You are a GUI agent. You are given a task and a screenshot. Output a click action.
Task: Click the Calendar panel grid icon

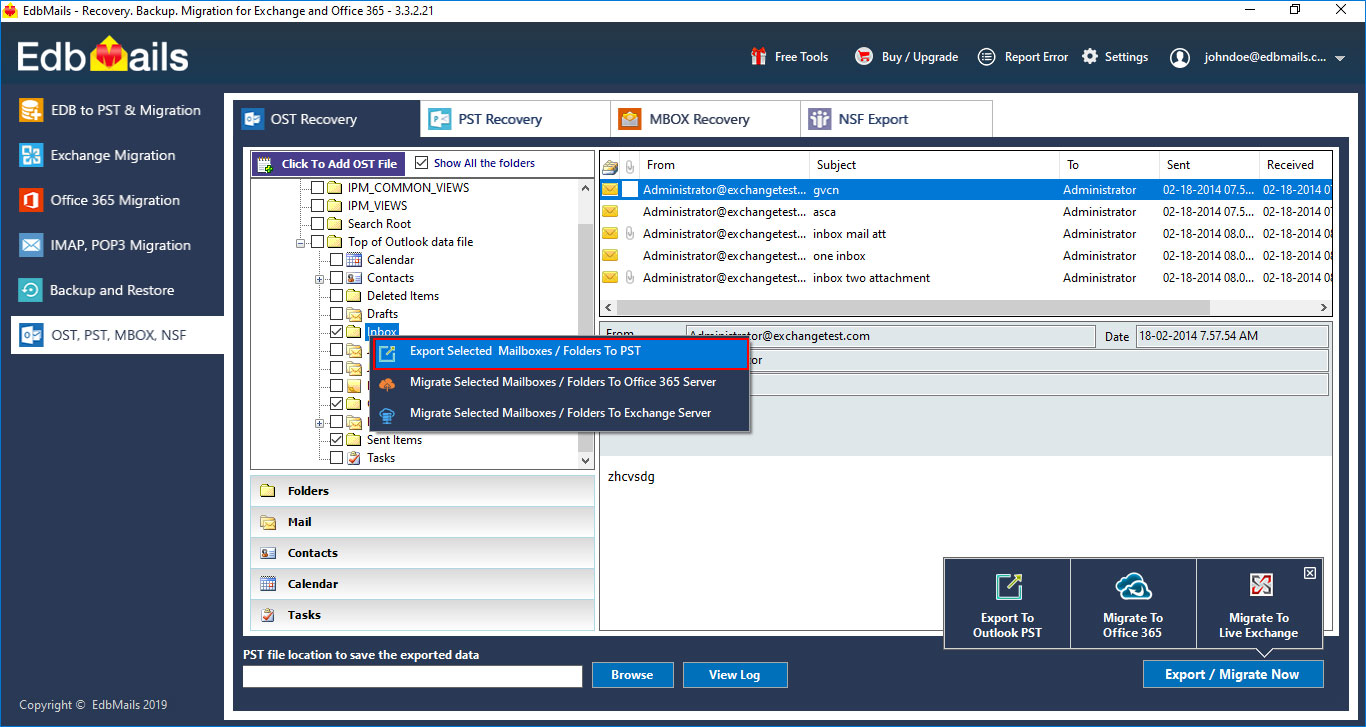tap(268, 584)
